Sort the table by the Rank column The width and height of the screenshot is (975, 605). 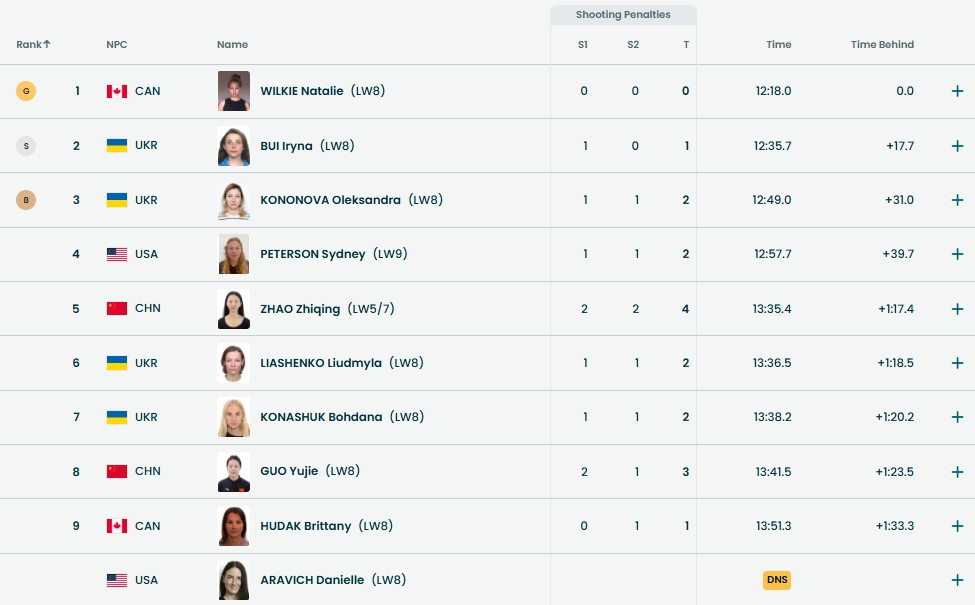[x=33, y=44]
